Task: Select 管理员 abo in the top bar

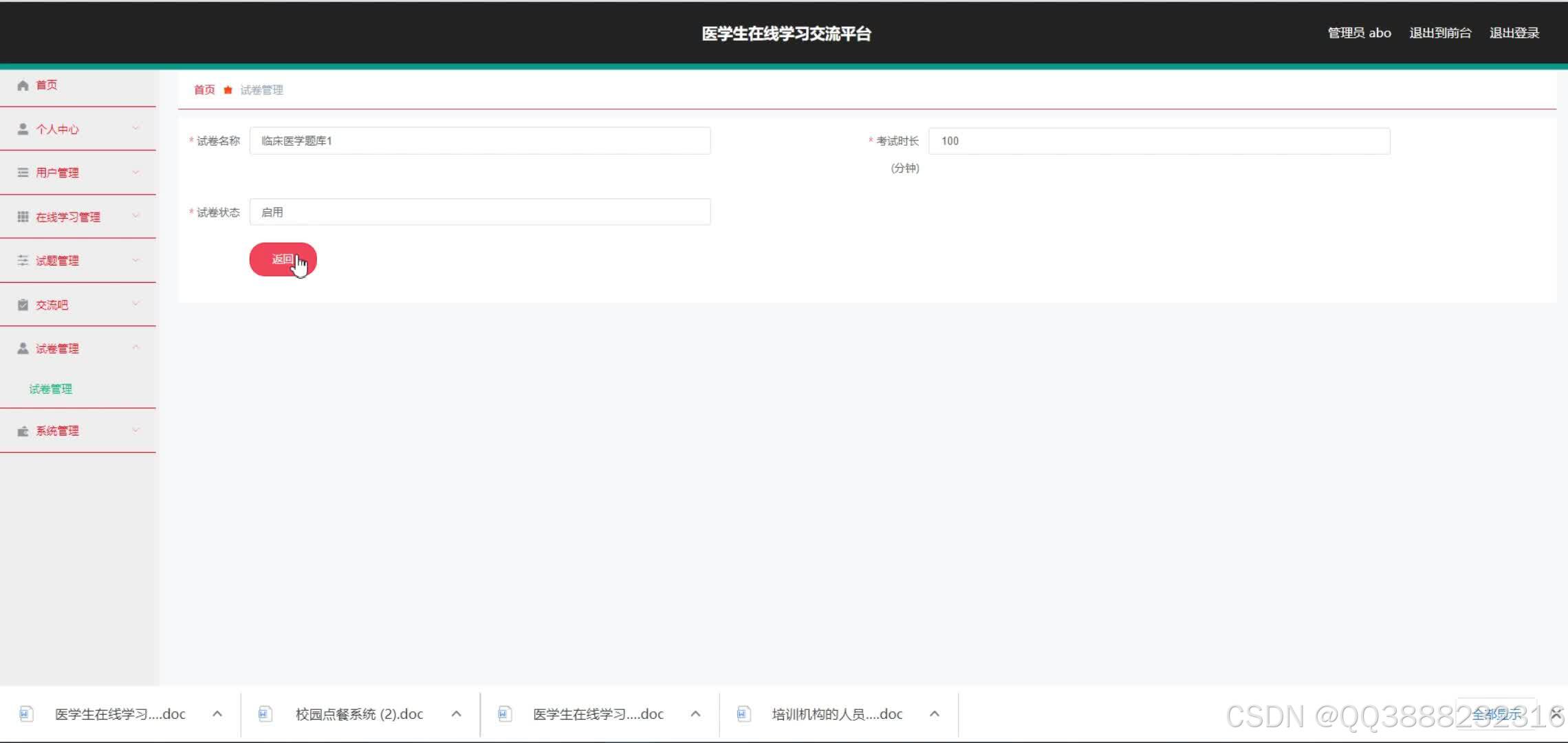Action: point(1358,32)
